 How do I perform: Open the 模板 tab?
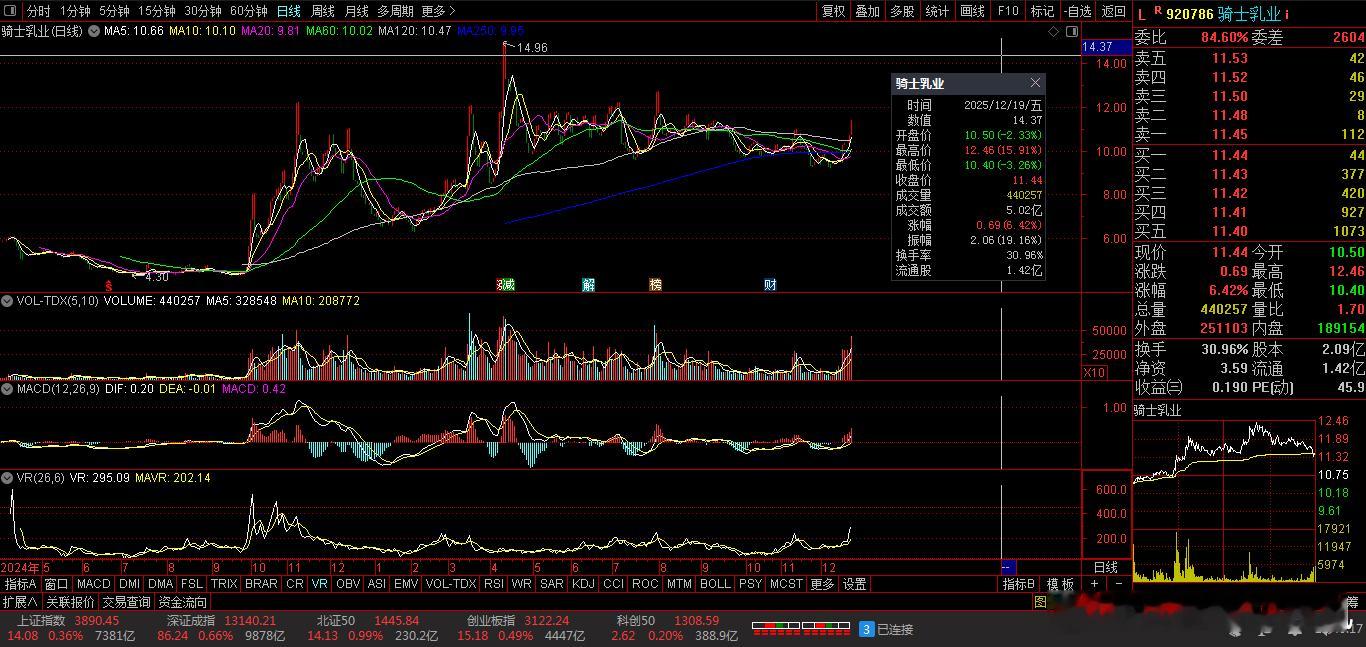(1060, 584)
